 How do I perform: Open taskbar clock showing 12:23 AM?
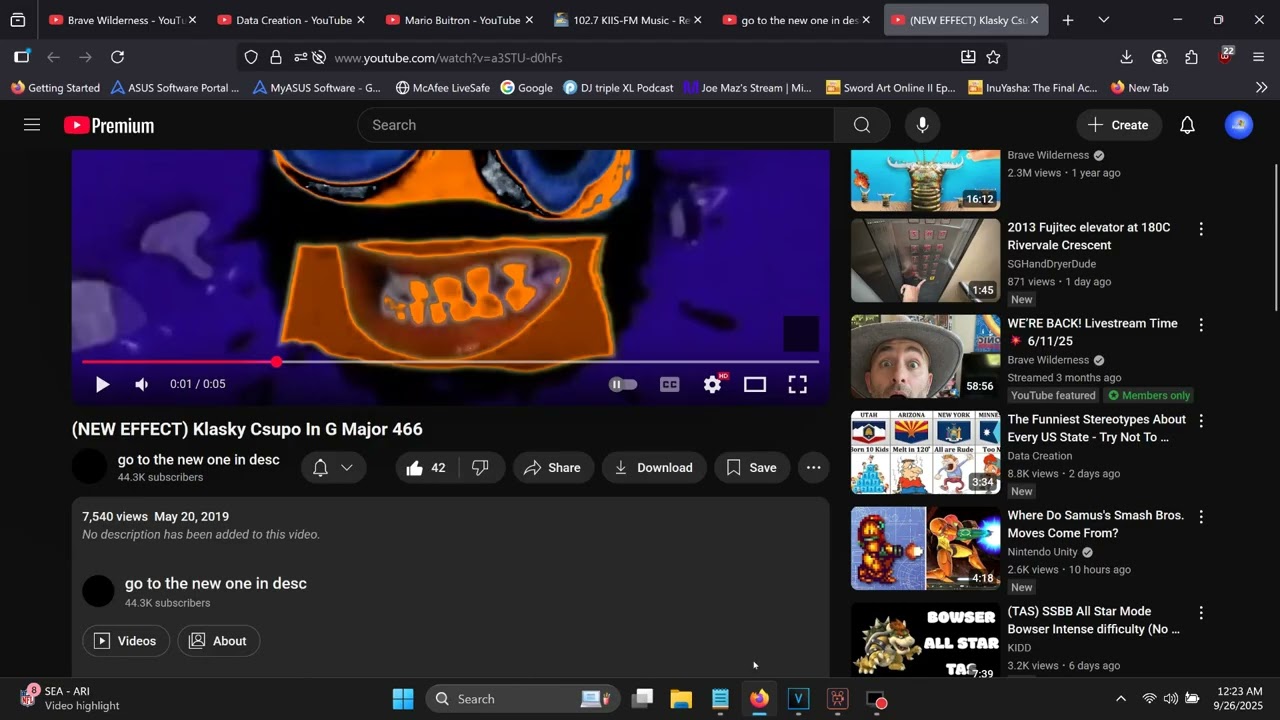click(1240, 699)
